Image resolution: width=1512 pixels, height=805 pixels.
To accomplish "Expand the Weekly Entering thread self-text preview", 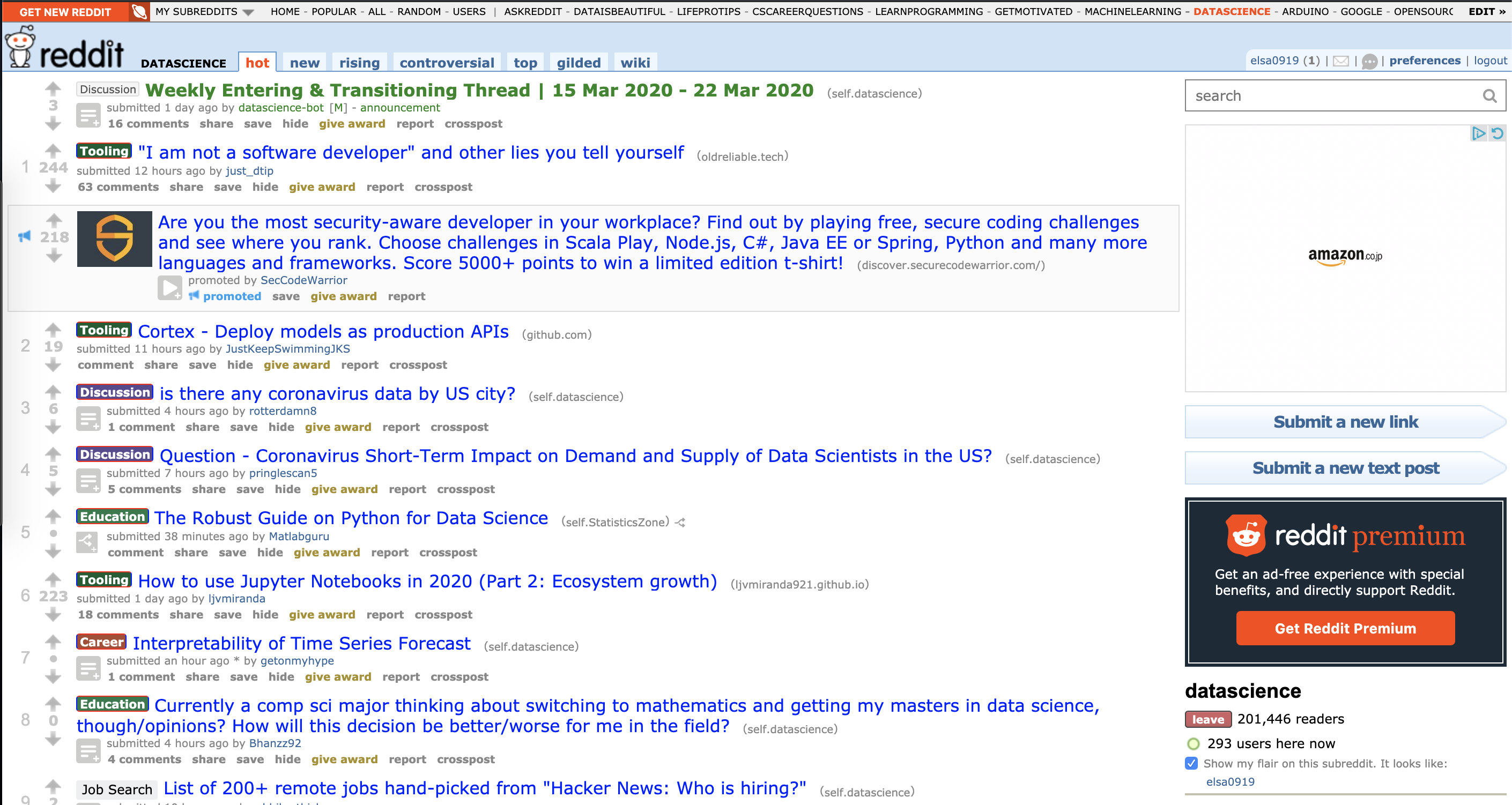I will click(x=88, y=116).
